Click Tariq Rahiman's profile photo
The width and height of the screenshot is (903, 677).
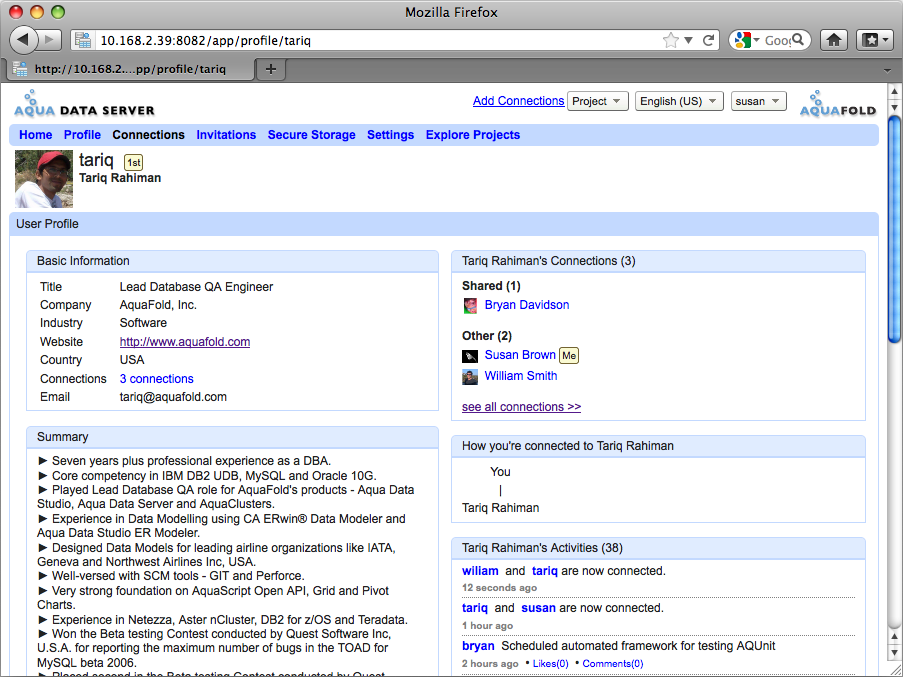click(x=44, y=179)
